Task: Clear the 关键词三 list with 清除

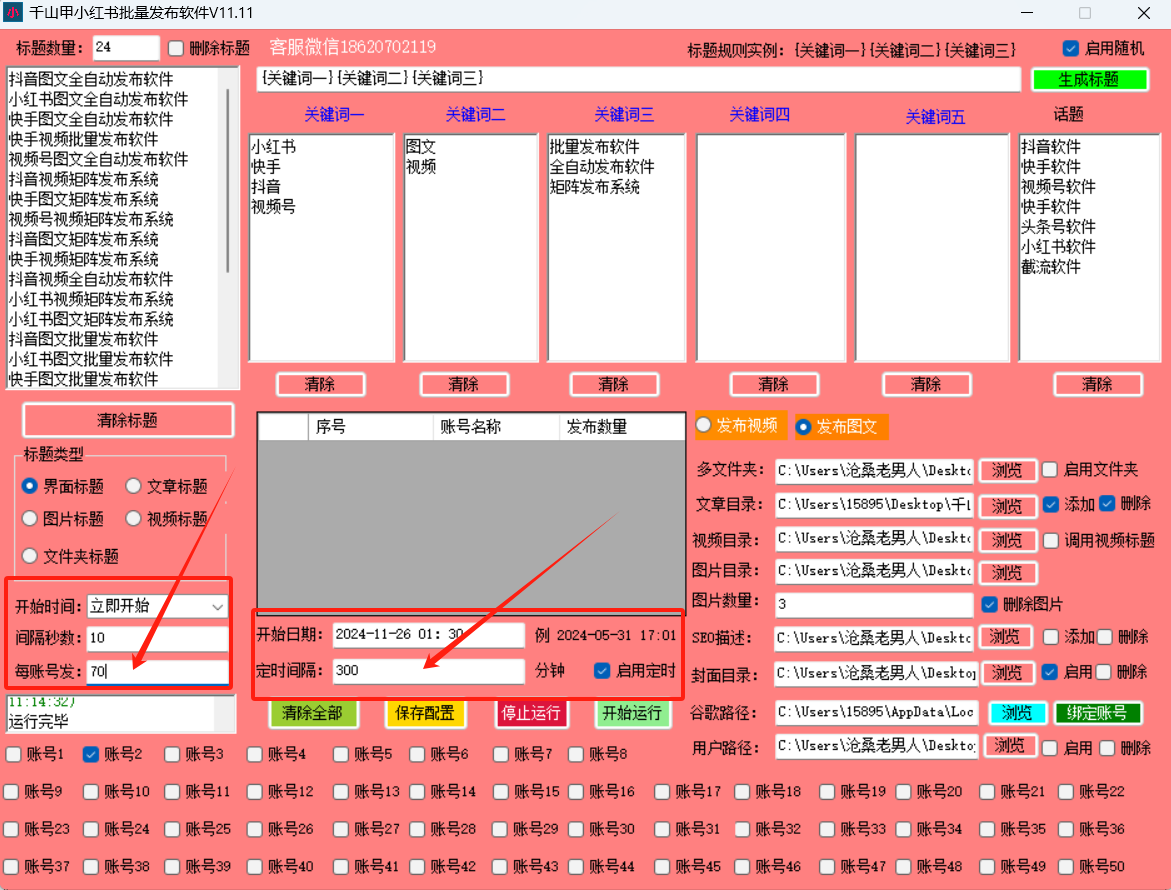Action: click(614, 385)
